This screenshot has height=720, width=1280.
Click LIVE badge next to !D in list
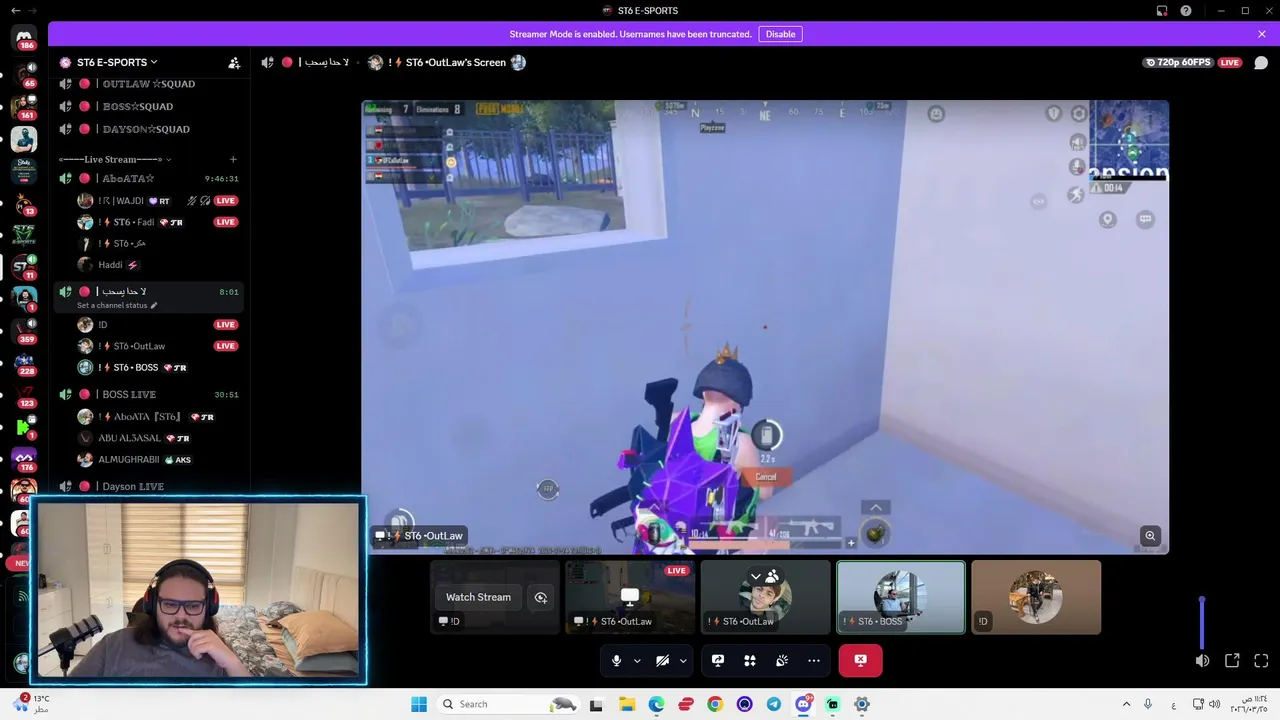click(x=226, y=325)
